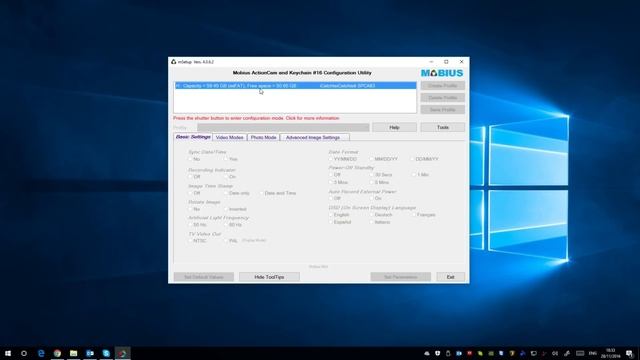Select Español OSD language

tap(340, 222)
